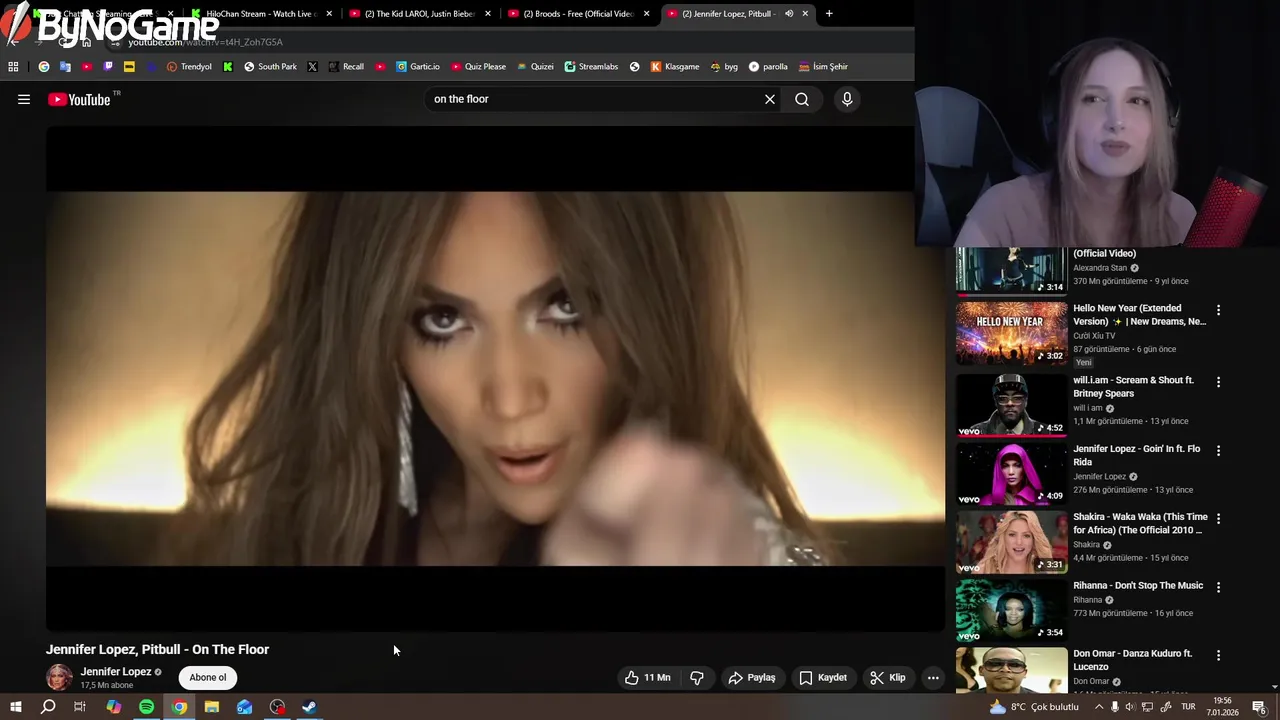
Task: Switch to The Kid LAROI, Justin Bieber tab
Action: 420,13
